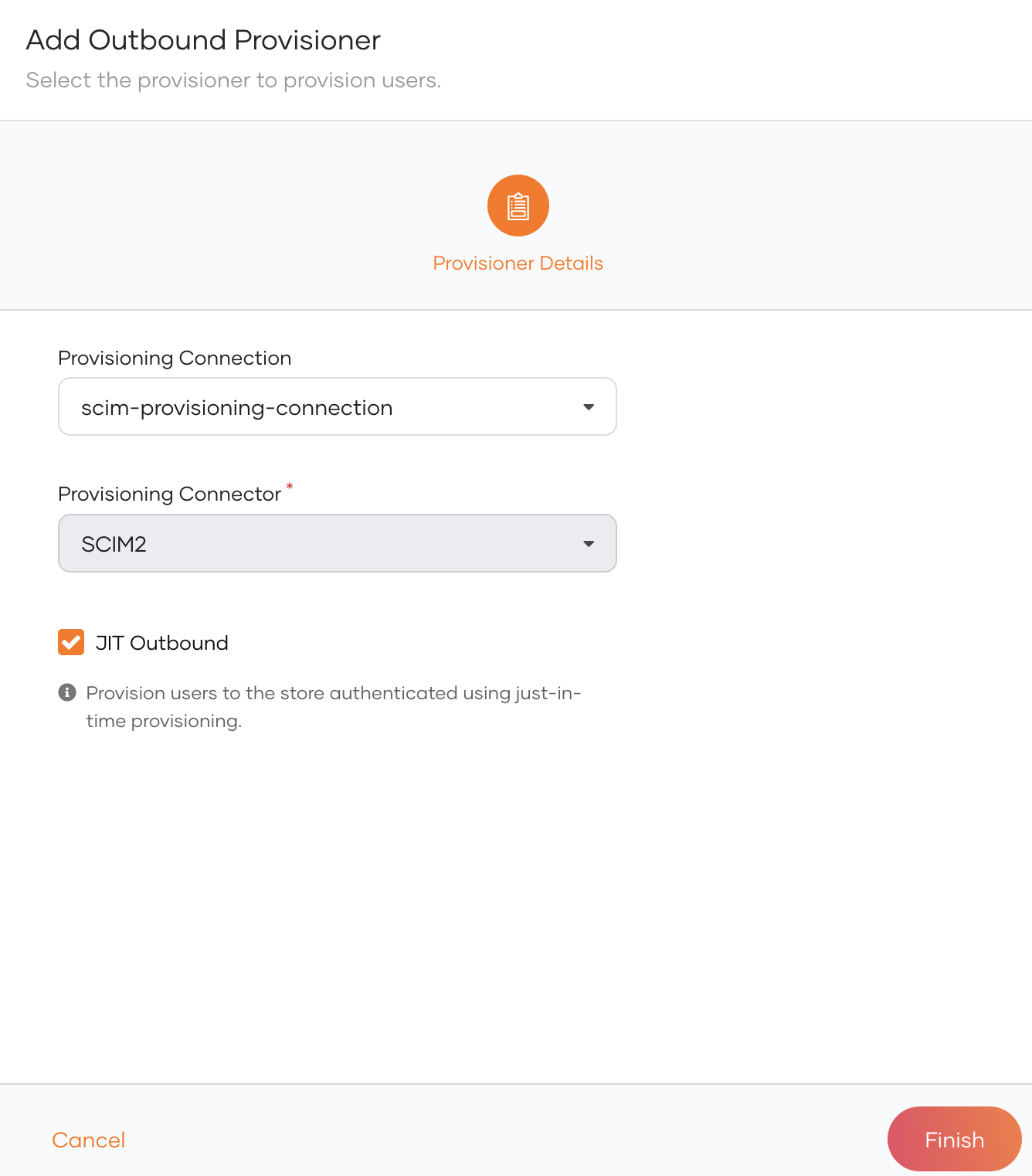This screenshot has height=1176, width=1032.
Task: Click the caret arrow in Provisioning Connection field
Action: click(x=589, y=407)
